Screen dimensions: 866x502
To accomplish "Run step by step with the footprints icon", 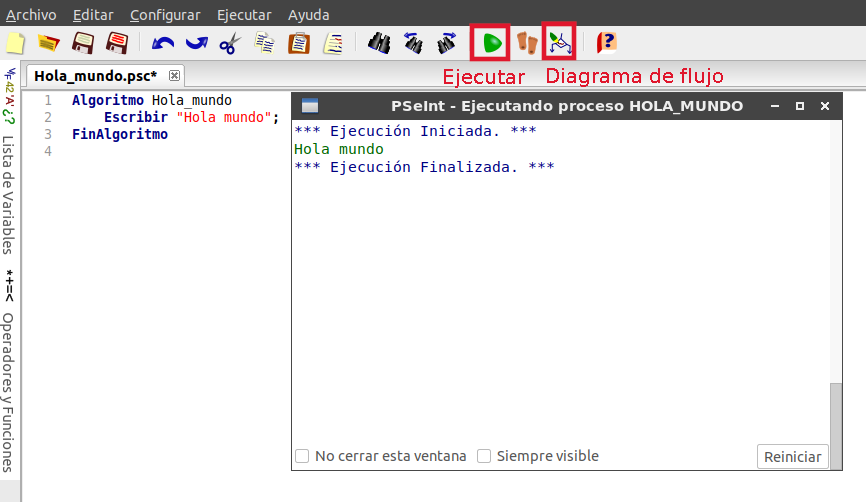I will tap(526, 43).
